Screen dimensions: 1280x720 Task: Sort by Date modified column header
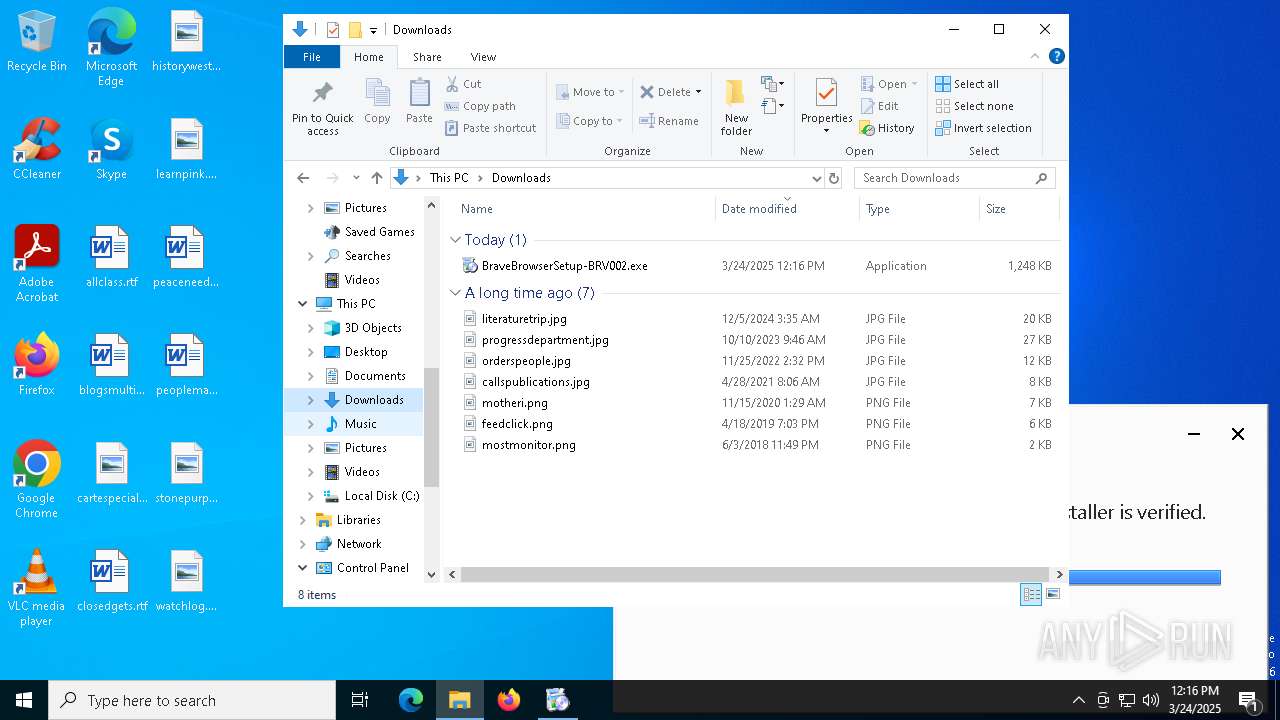(759, 209)
